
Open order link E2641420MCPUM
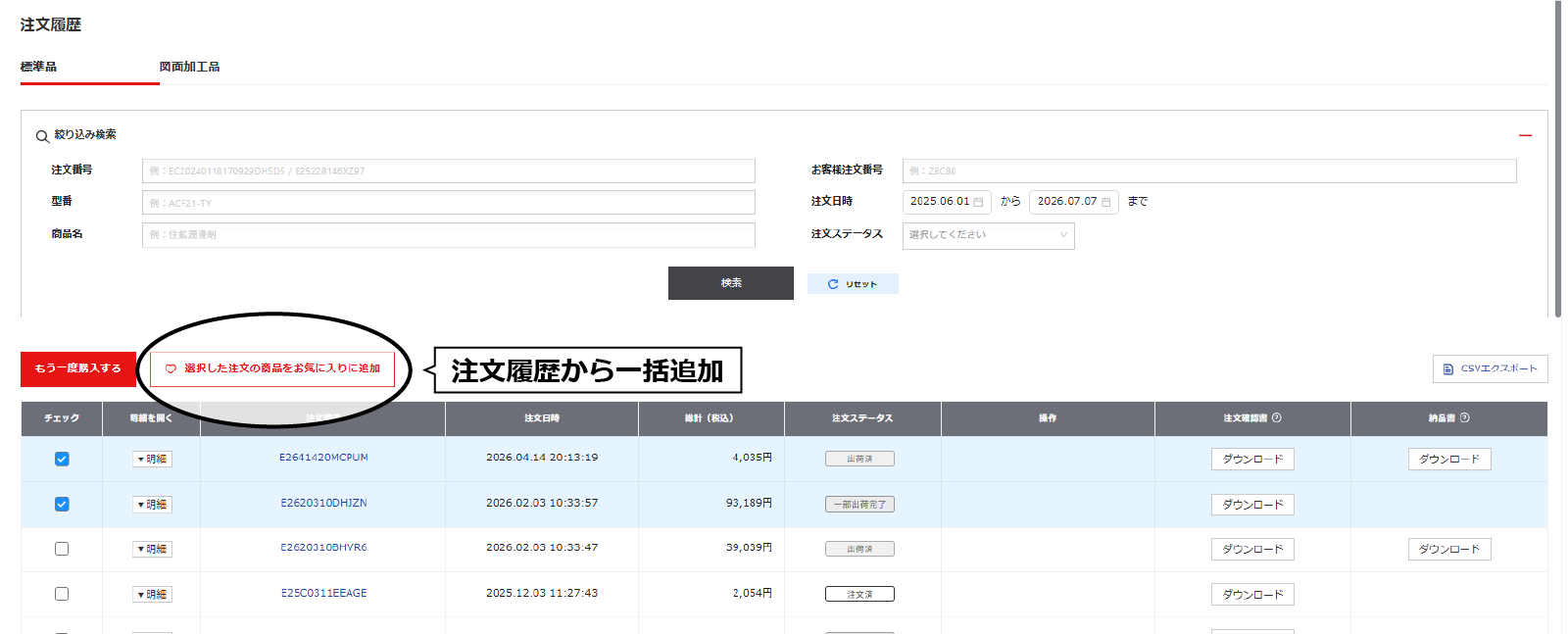[323, 458]
